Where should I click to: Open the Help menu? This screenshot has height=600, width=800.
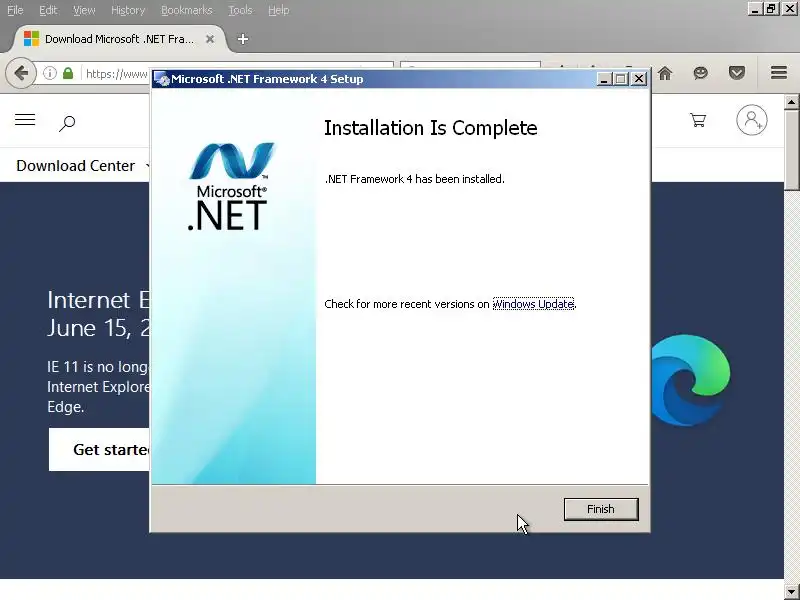point(279,10)
